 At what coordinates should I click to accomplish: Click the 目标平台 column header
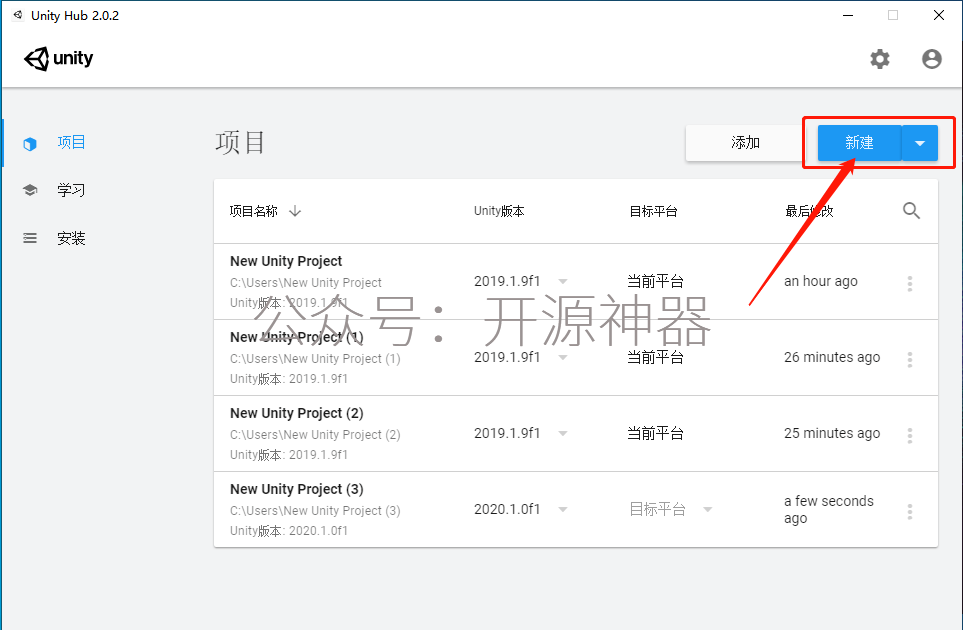coord(653,211)
